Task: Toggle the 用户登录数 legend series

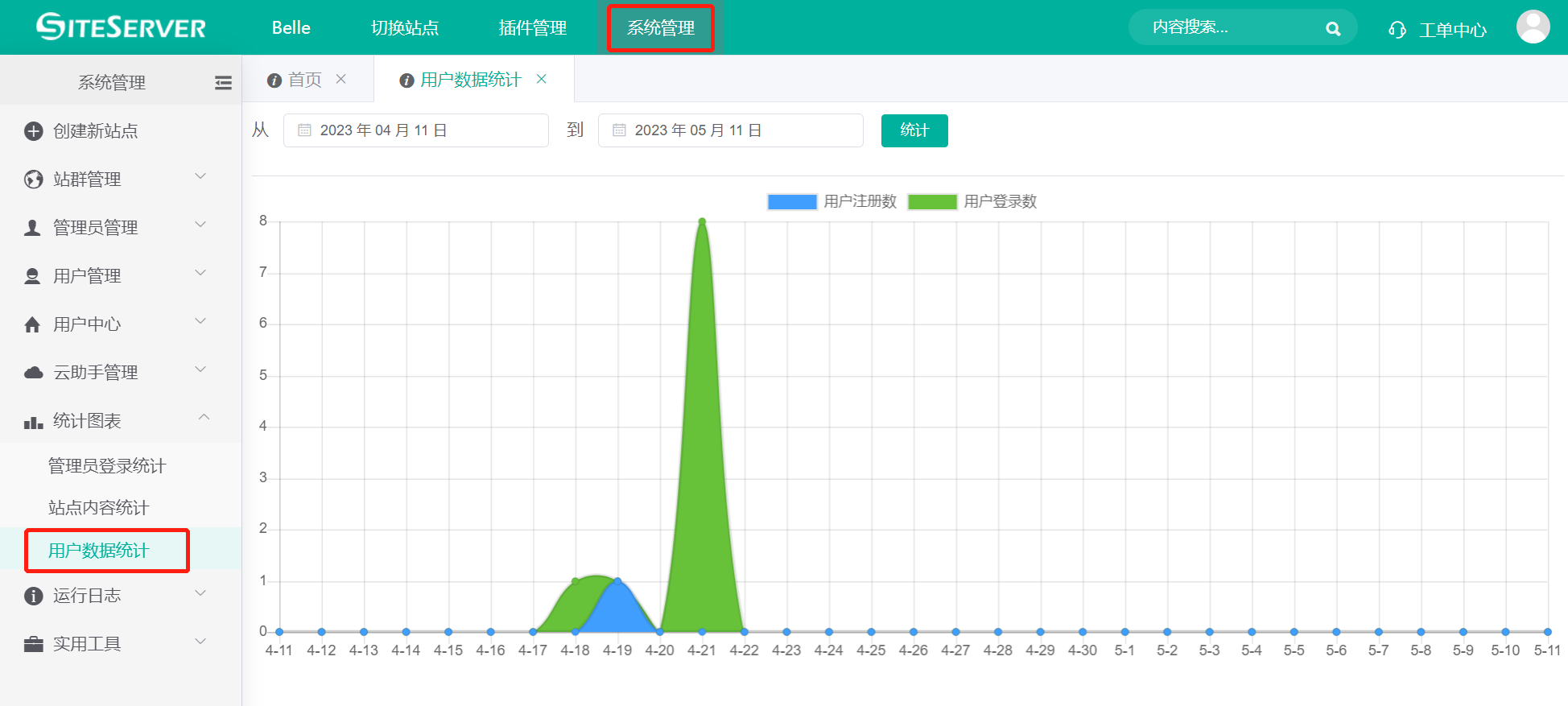Action: pos(932,201)
